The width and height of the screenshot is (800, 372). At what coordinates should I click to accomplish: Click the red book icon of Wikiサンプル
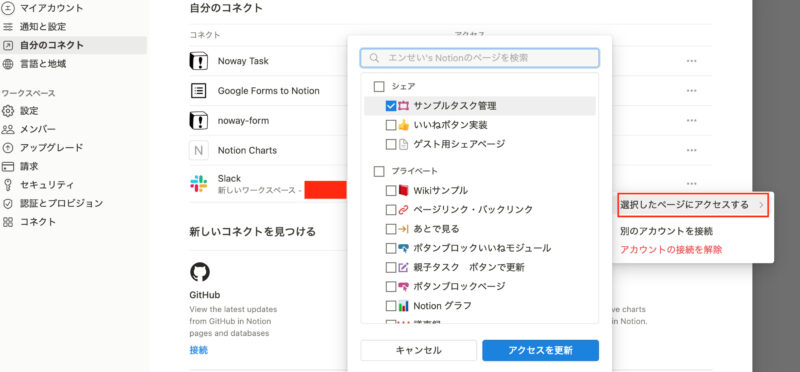(404, 190)
